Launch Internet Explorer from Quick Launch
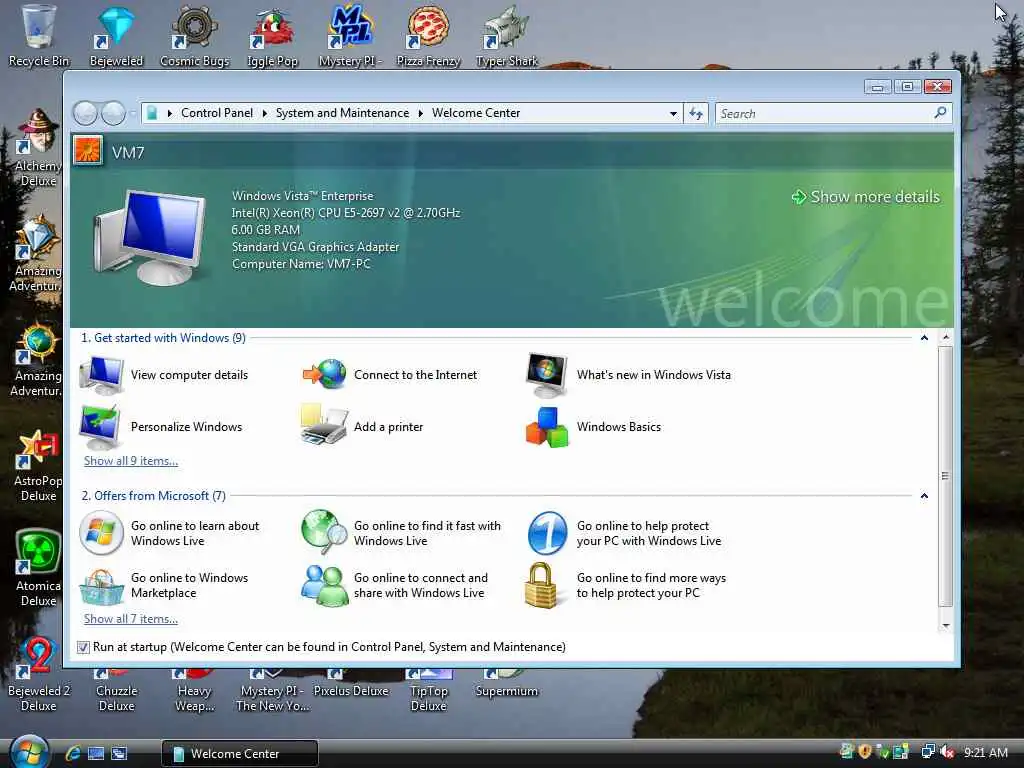The image size is (1024, 768). click(x=72, y=753)
